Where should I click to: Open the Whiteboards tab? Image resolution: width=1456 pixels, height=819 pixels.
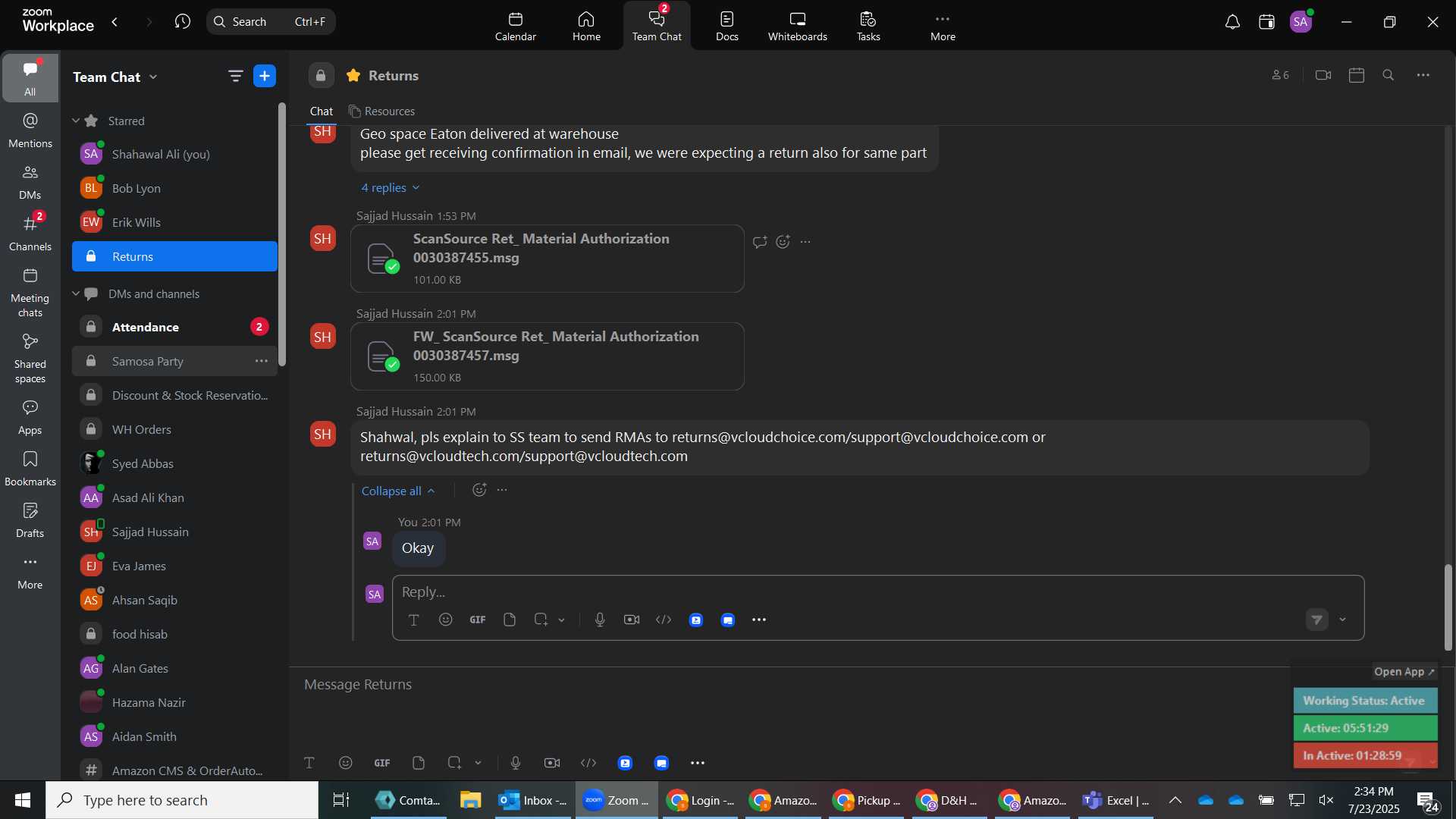[798, 26]
